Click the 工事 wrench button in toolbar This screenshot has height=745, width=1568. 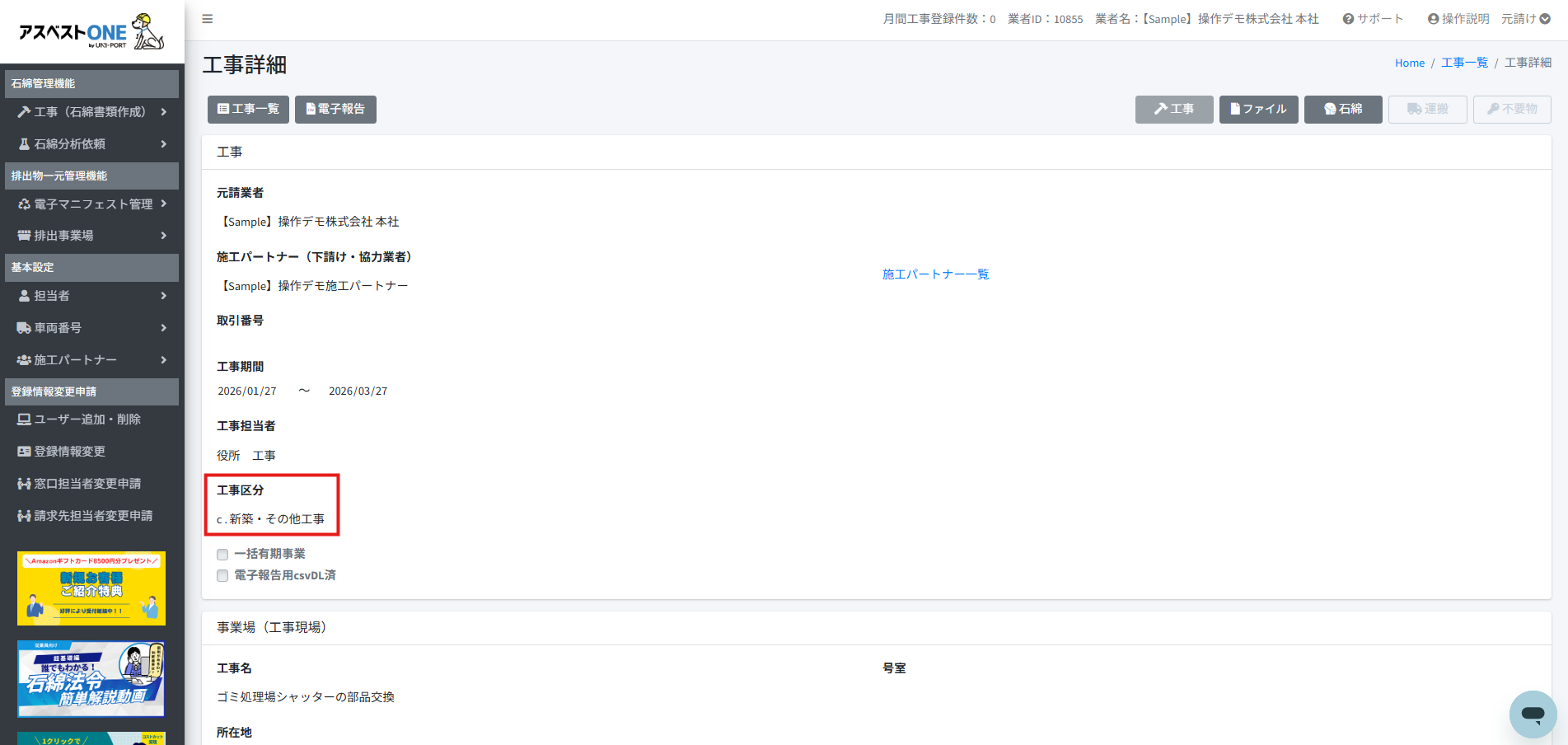1173,109
